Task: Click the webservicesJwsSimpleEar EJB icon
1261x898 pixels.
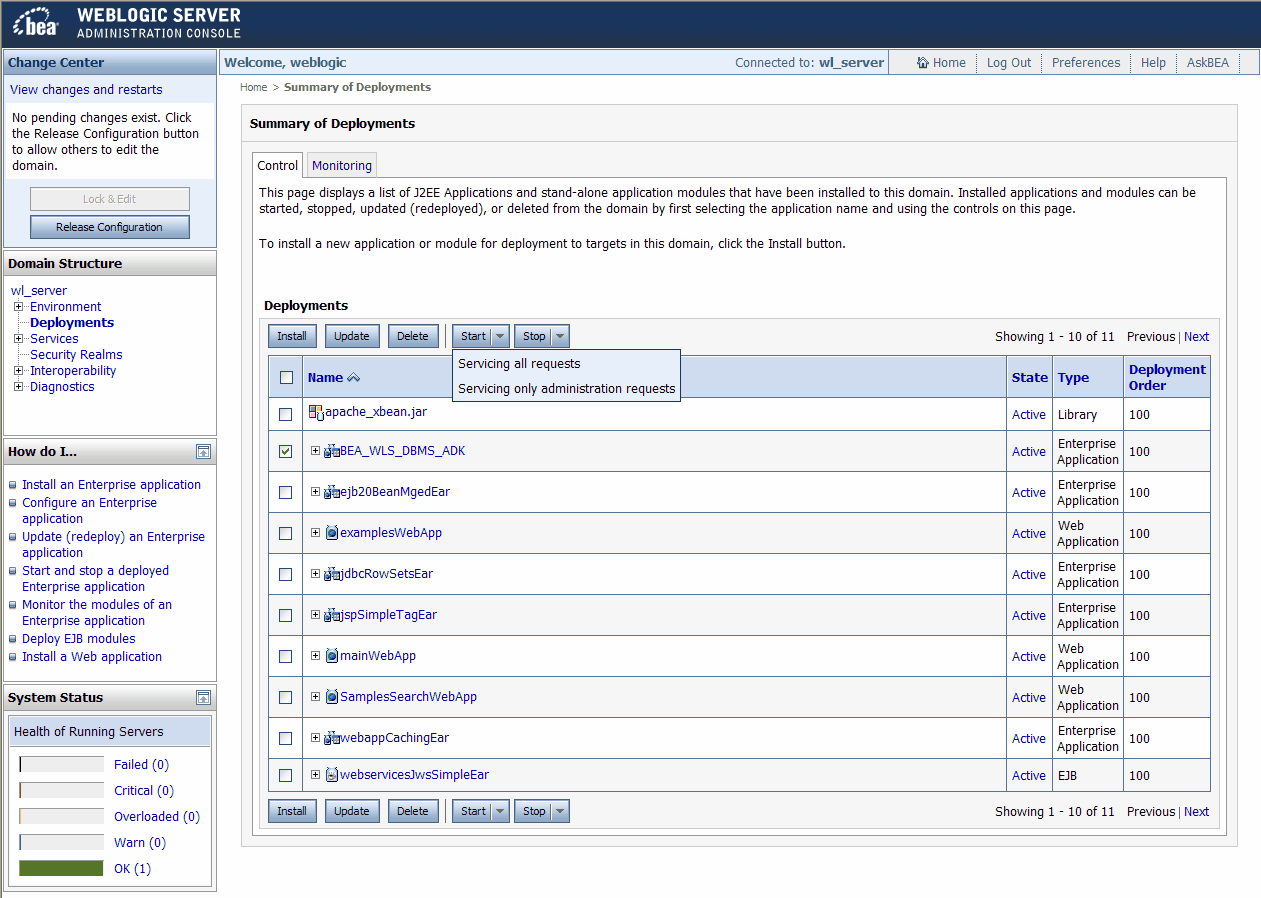Action: point(332,775)
